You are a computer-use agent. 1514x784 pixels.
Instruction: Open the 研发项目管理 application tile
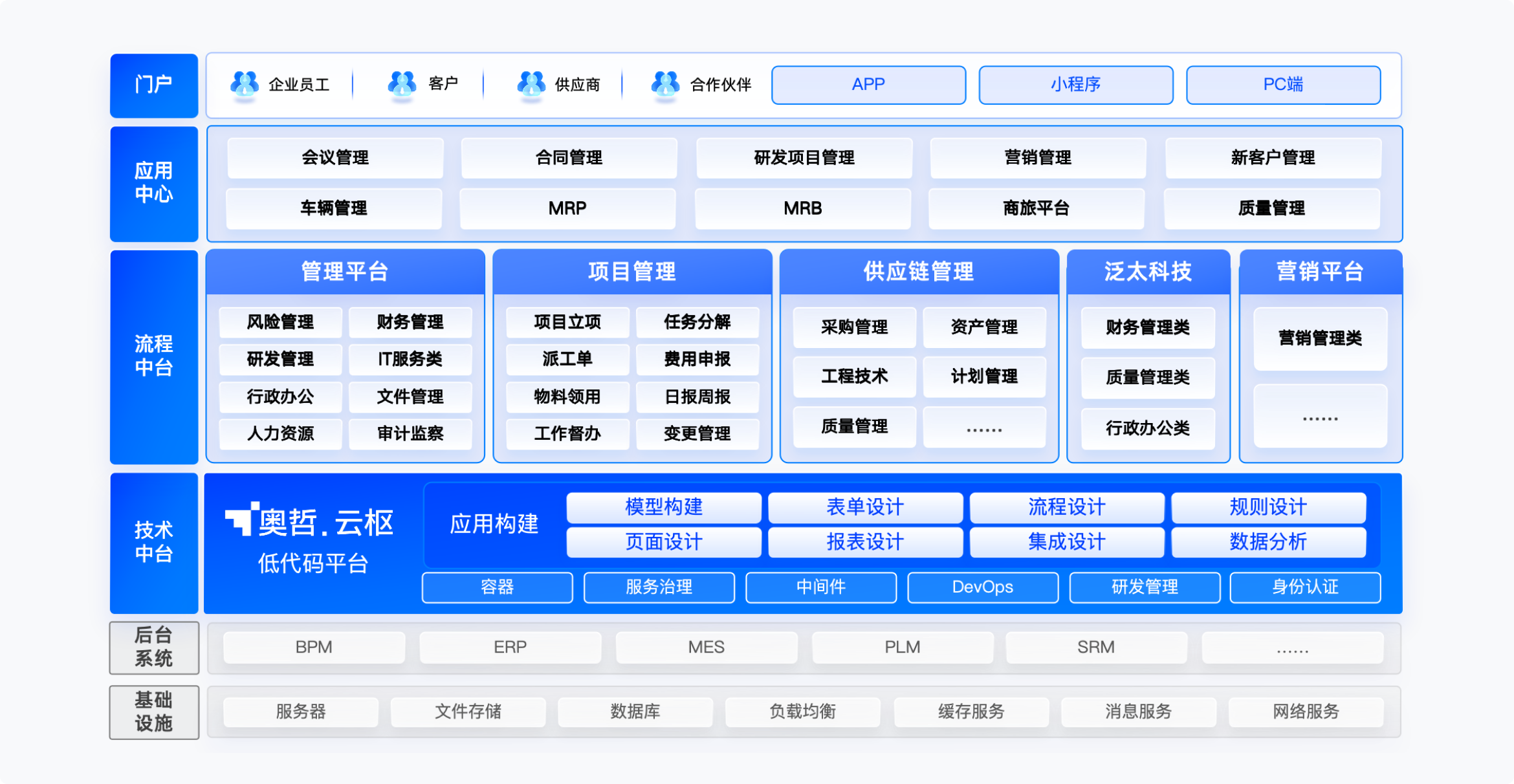[x=804, y=157]
